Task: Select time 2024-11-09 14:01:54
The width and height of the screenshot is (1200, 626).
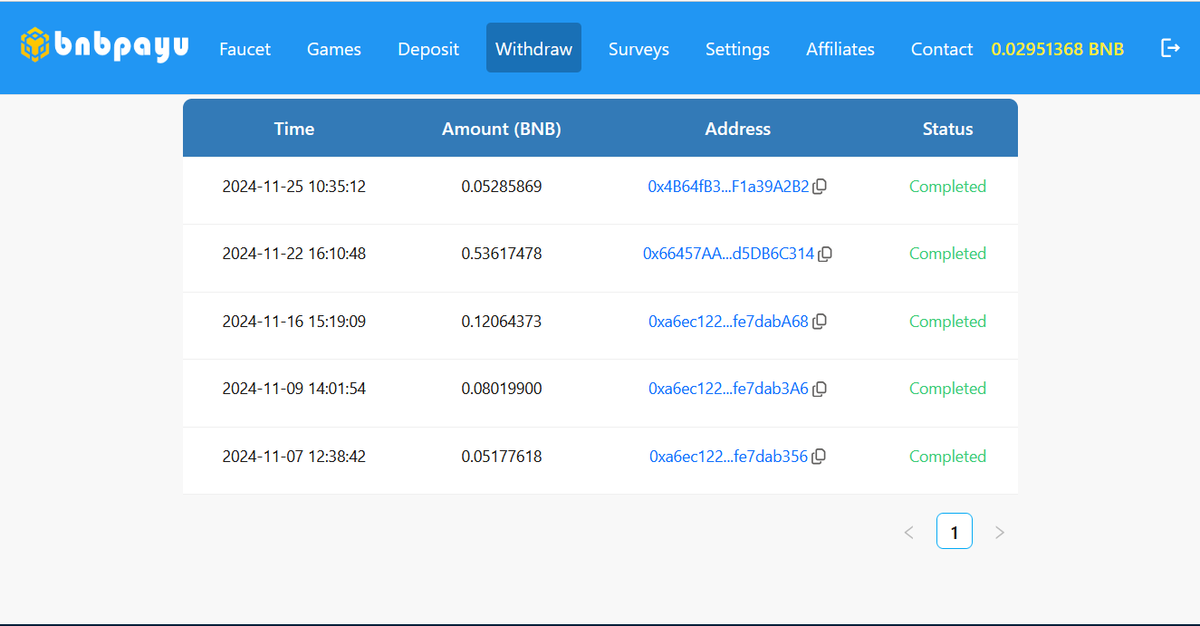Action: click(x=294, y=389)
